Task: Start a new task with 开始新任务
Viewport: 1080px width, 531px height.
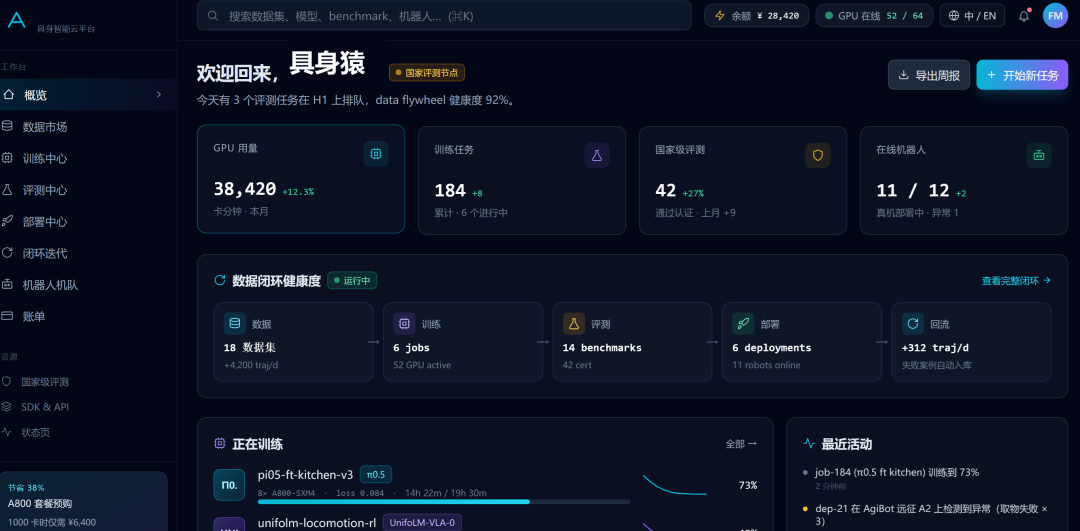Action: [x=1022, y=75]
